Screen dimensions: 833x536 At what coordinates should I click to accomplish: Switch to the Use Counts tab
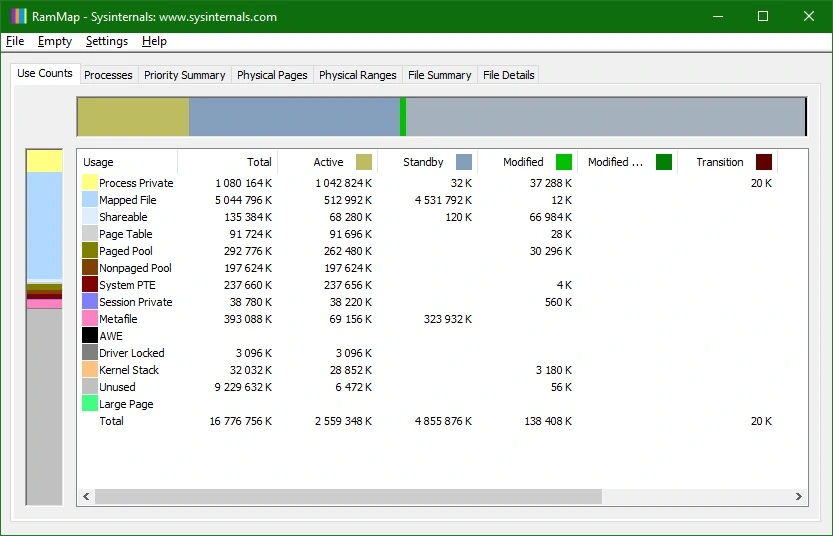point(45,73)
